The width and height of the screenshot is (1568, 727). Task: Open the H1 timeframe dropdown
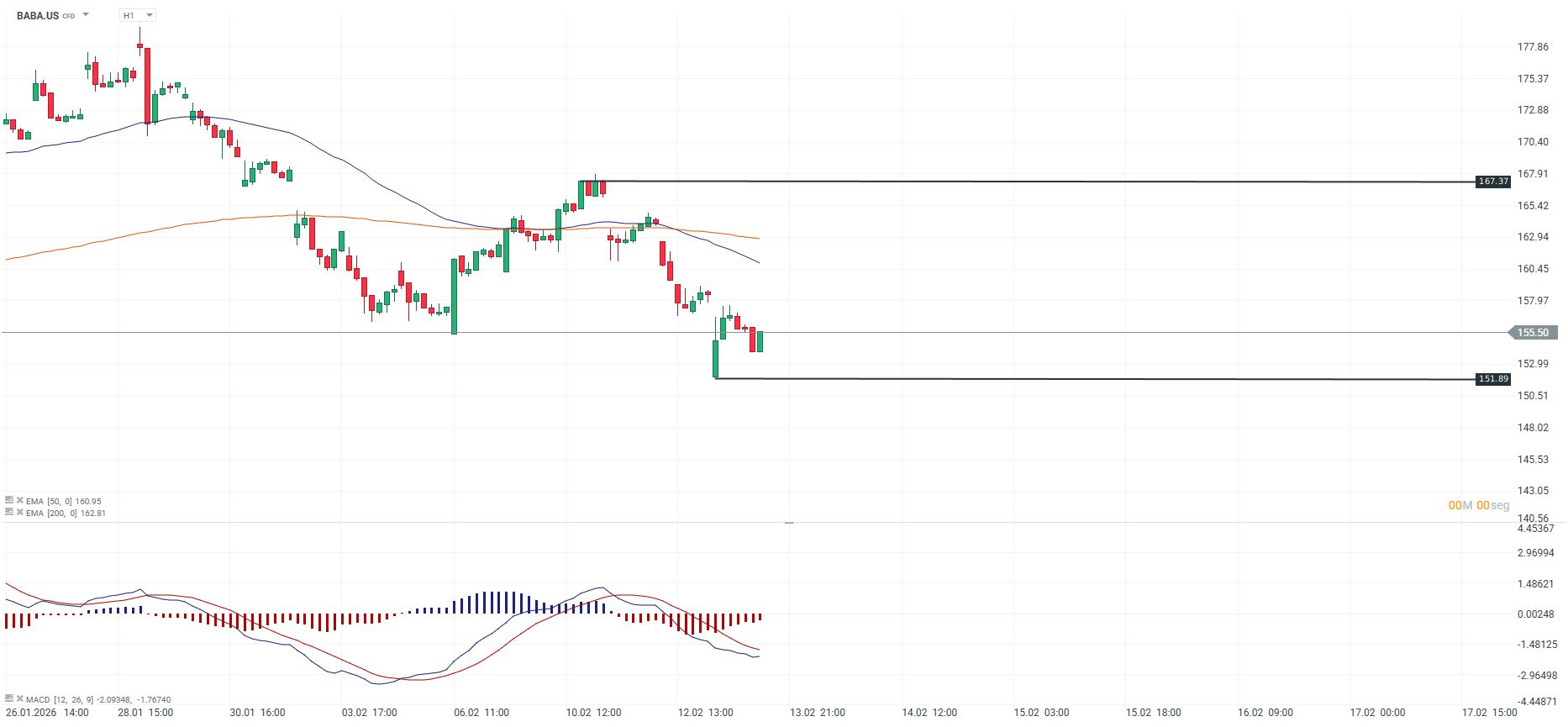click(x=138, y=15)
